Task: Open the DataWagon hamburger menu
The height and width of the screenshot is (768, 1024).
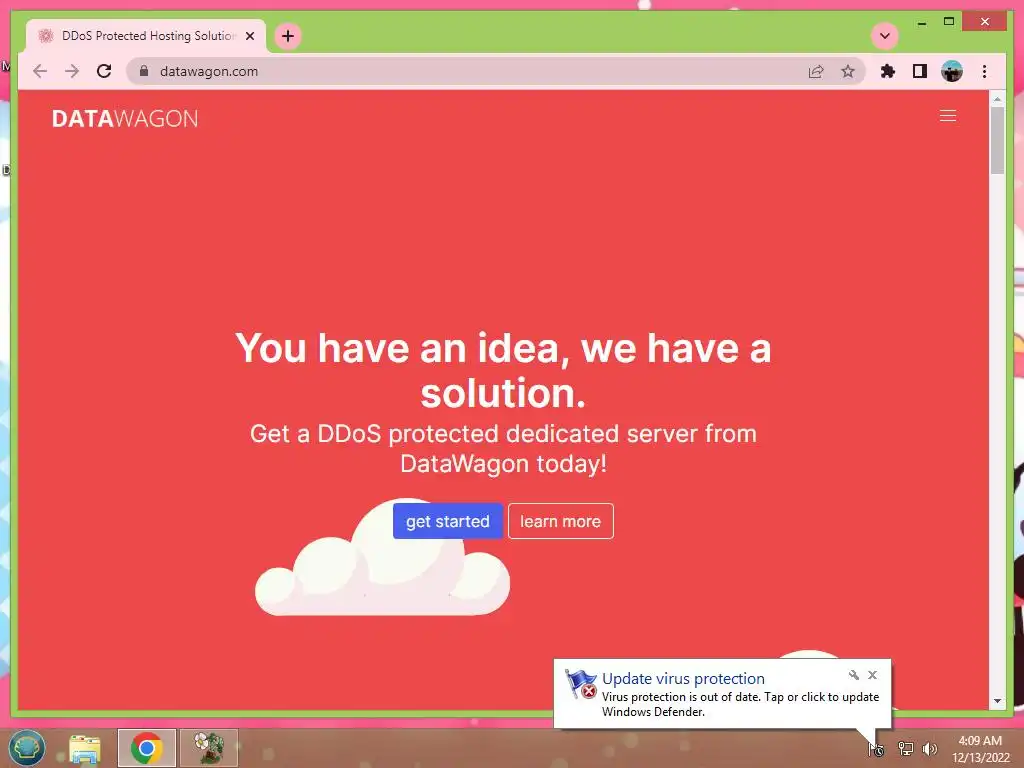Action: point(948,116)
